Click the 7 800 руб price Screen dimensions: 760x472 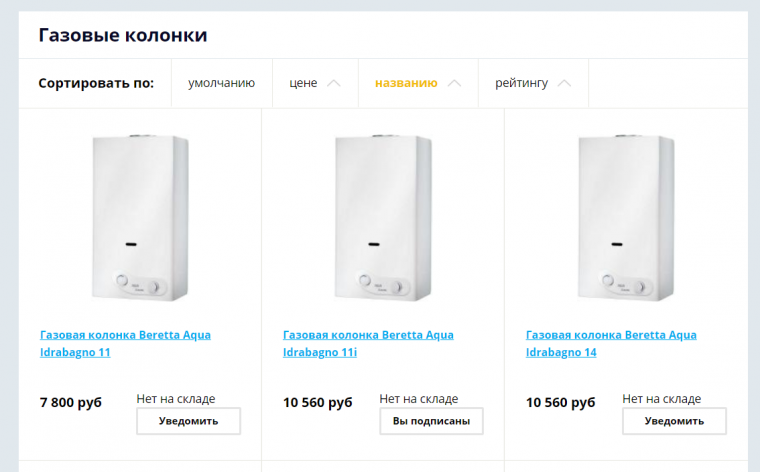71,403
